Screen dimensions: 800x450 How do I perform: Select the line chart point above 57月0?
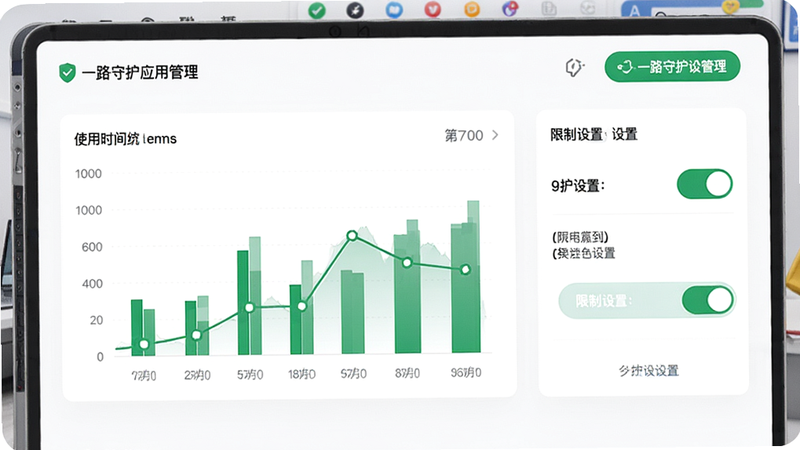352,236
